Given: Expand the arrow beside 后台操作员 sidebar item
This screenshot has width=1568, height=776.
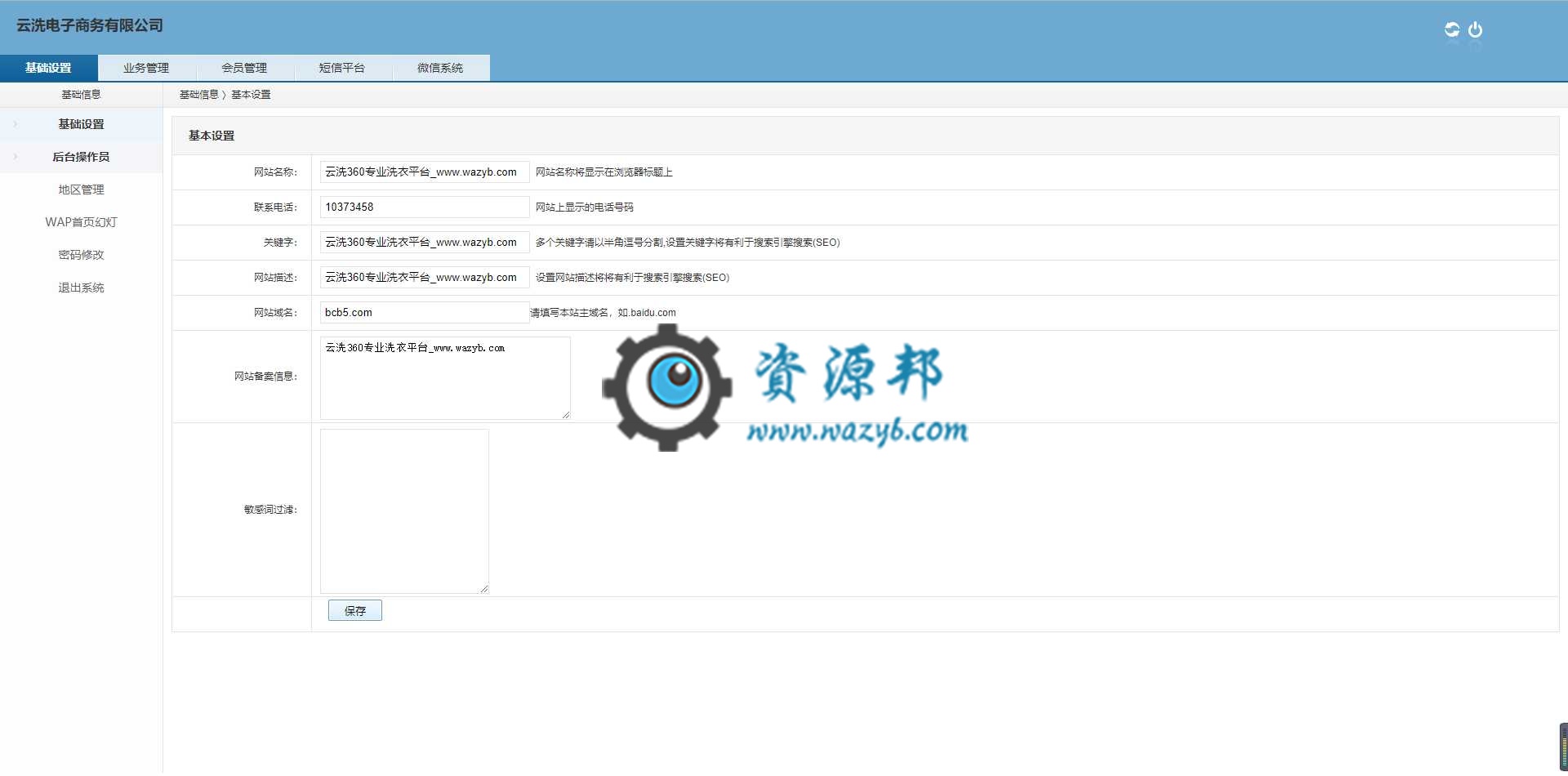Looking at the screenshot, I should [15, 157].
